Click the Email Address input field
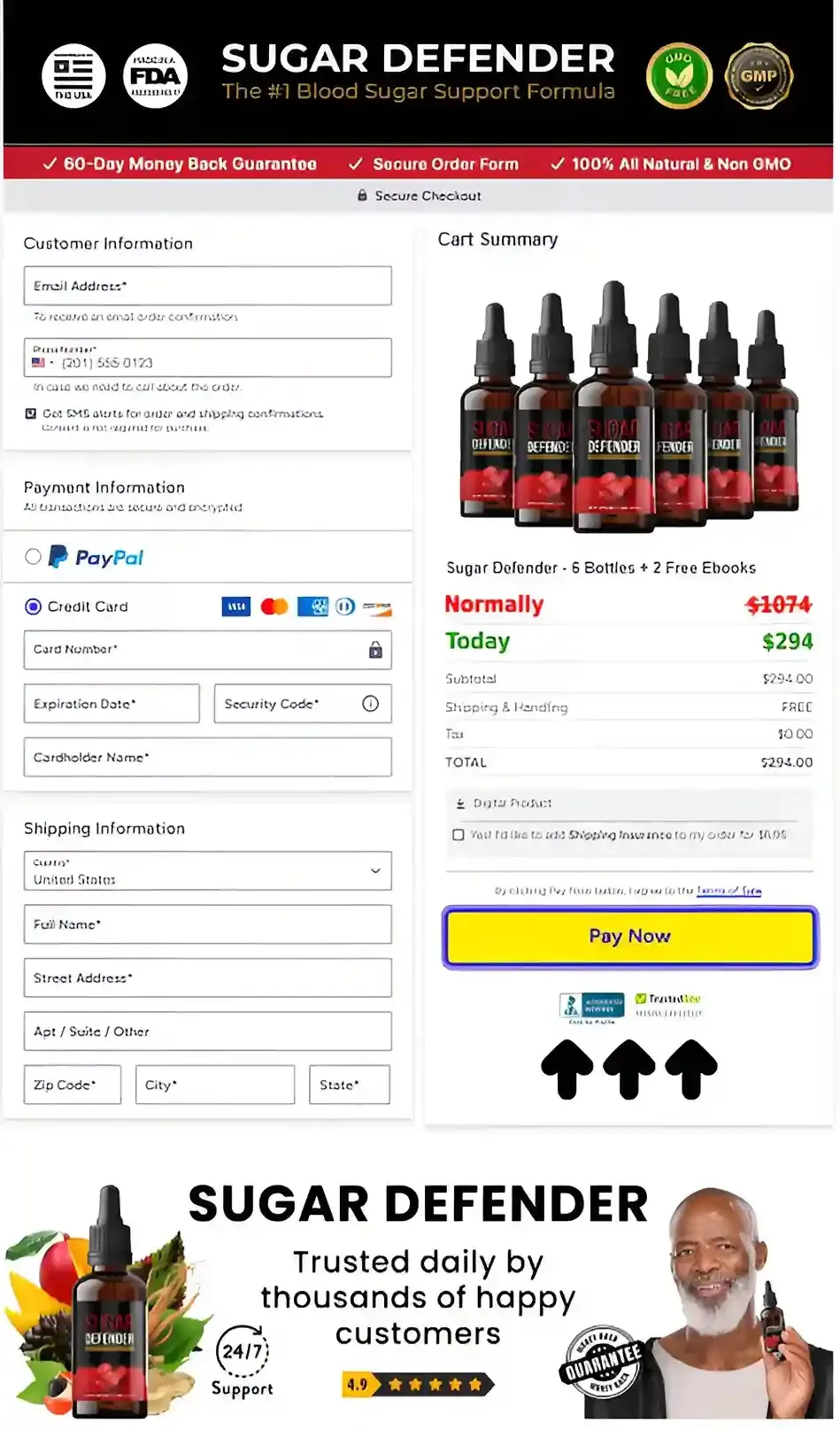This screenshot has width=840, height=1429. (207, 286)
